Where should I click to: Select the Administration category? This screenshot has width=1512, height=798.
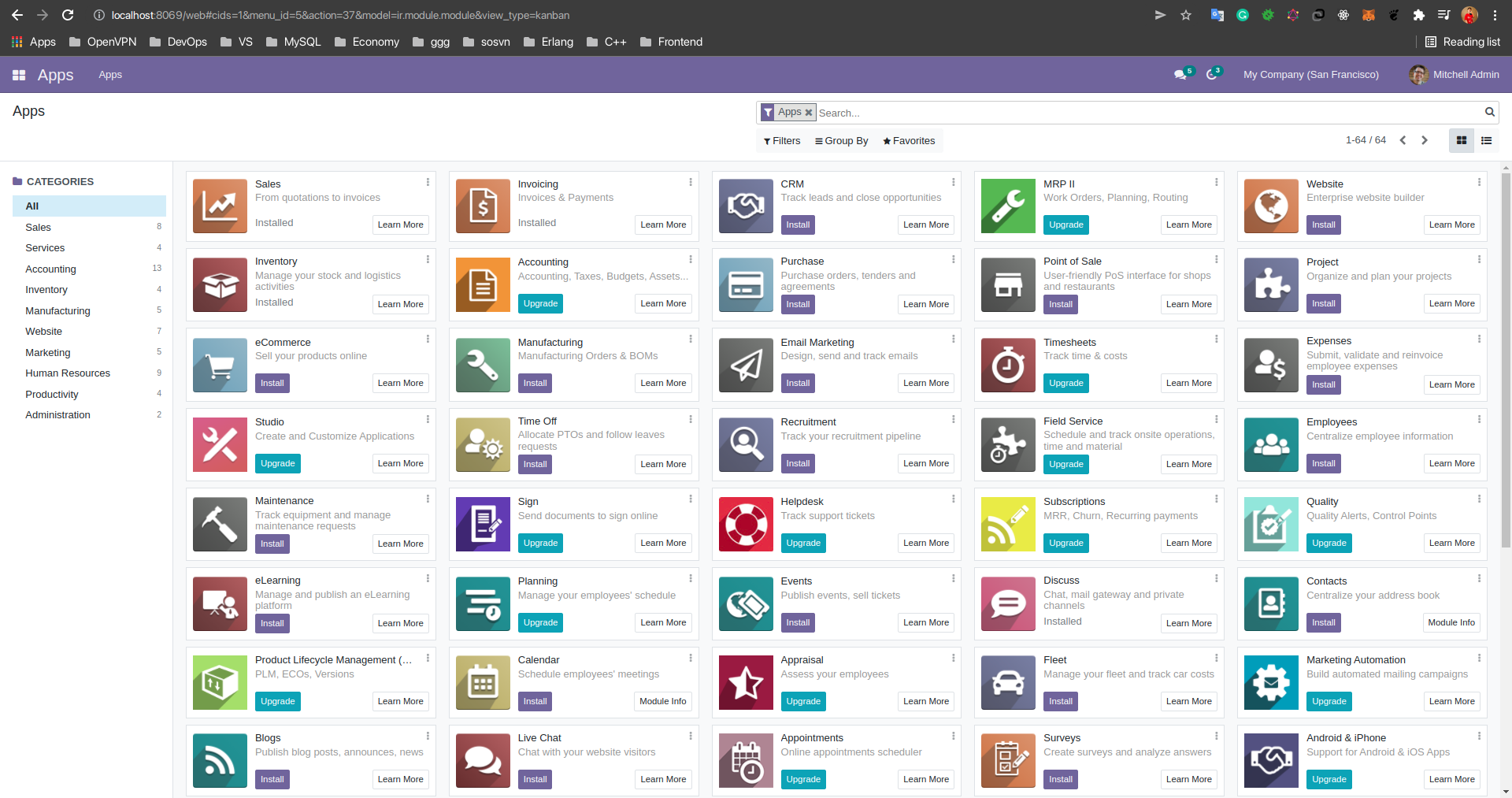point(90,415)
